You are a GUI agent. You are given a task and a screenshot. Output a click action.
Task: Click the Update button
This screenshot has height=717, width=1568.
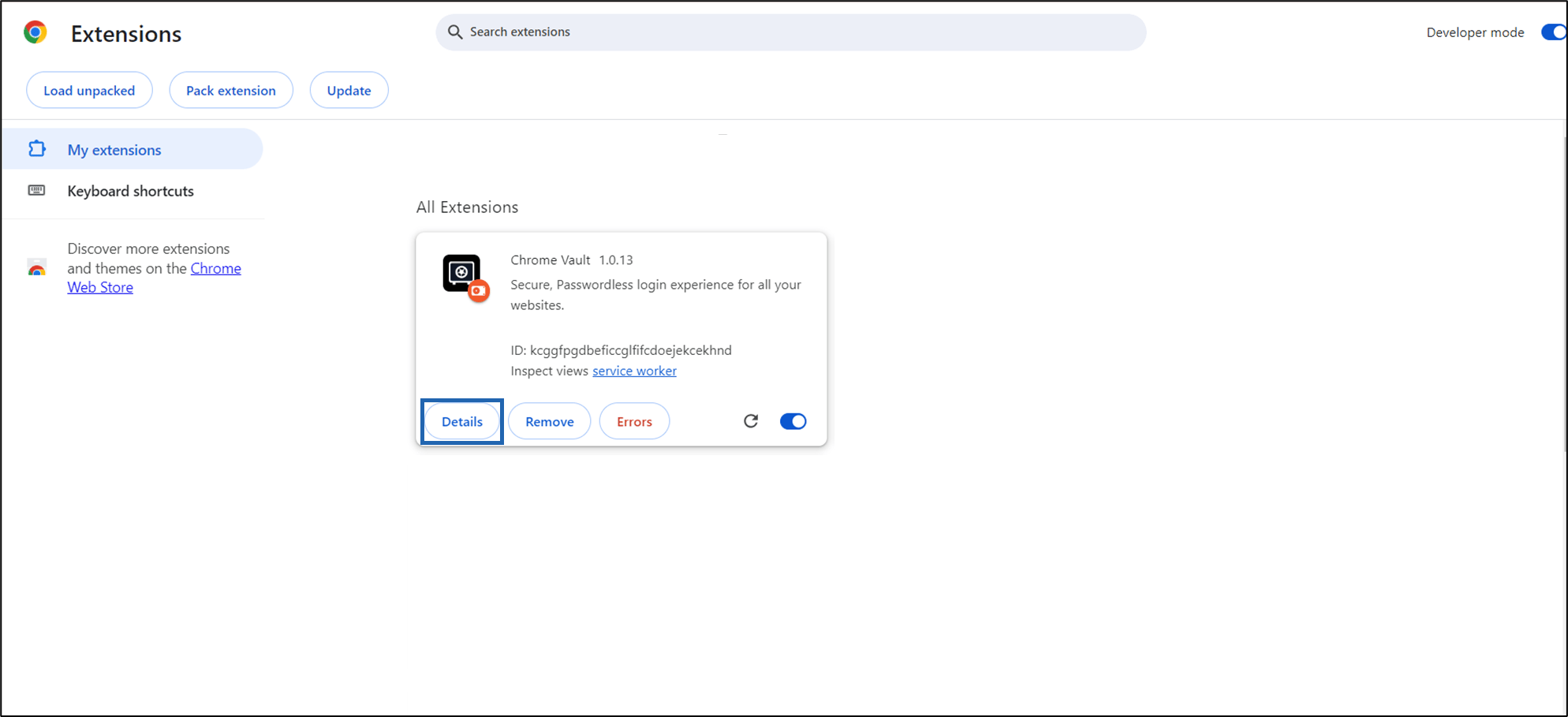[349, 91]
